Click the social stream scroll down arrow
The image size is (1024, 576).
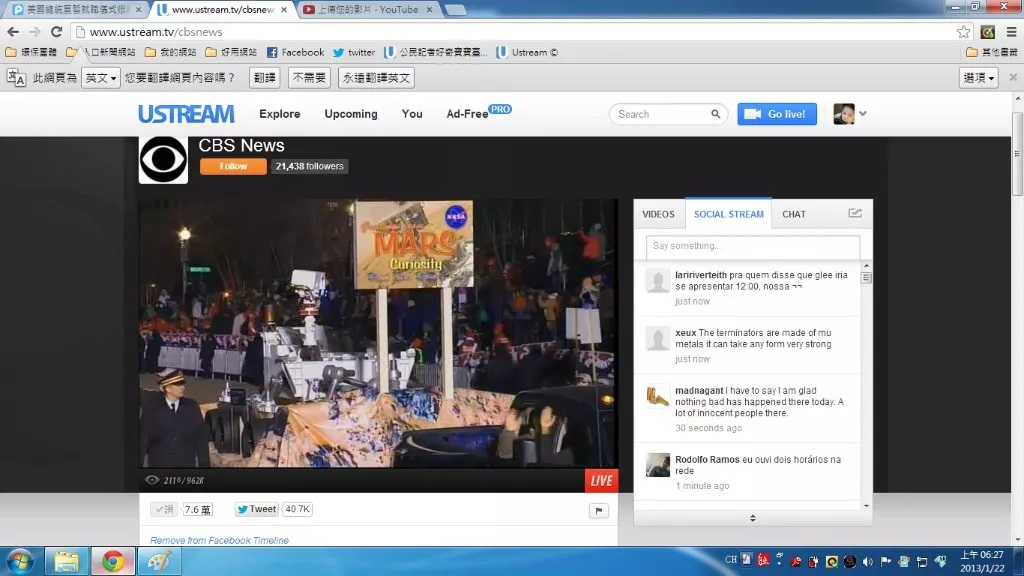tap(866, 505)
